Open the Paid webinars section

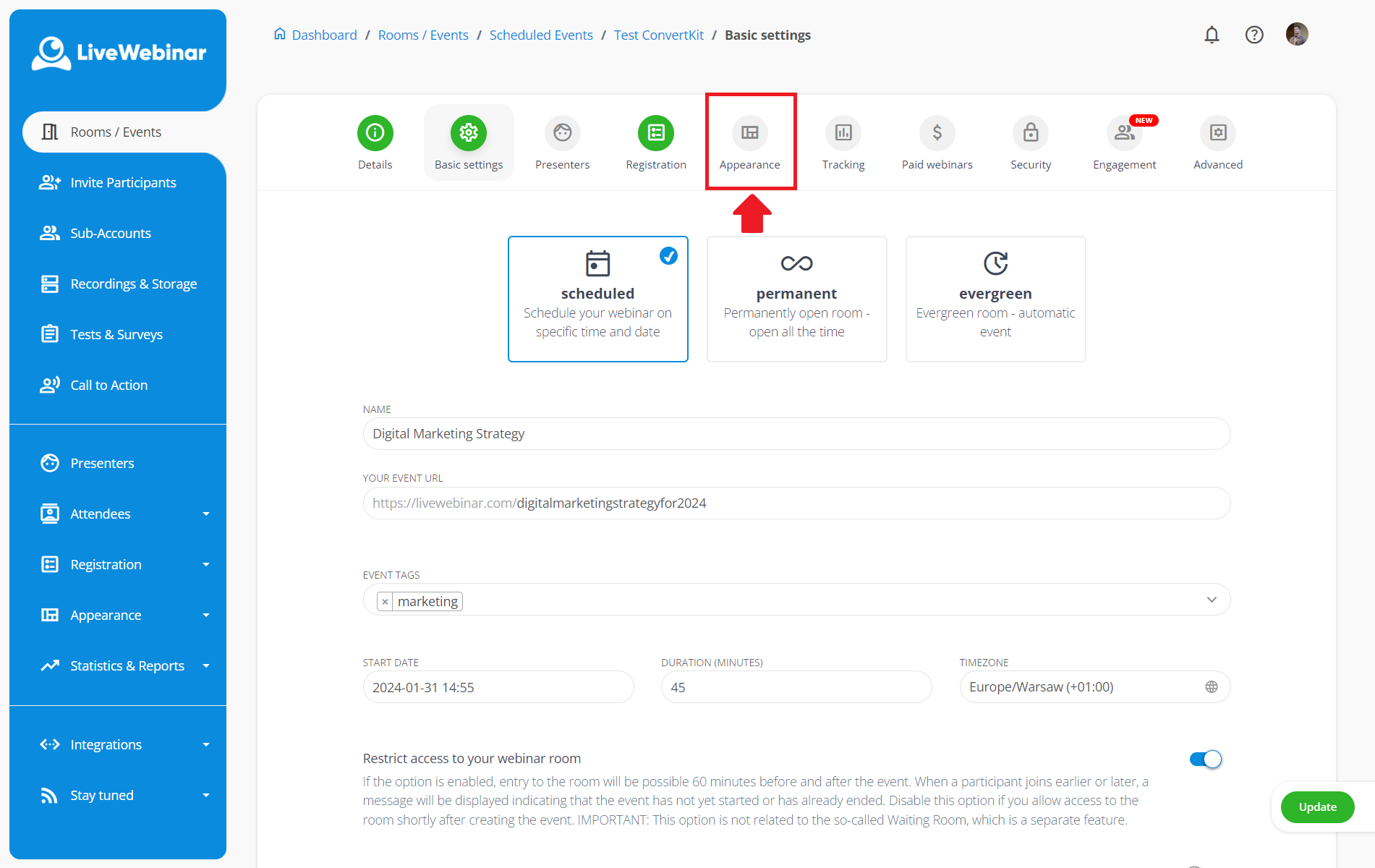pos(936,141)
